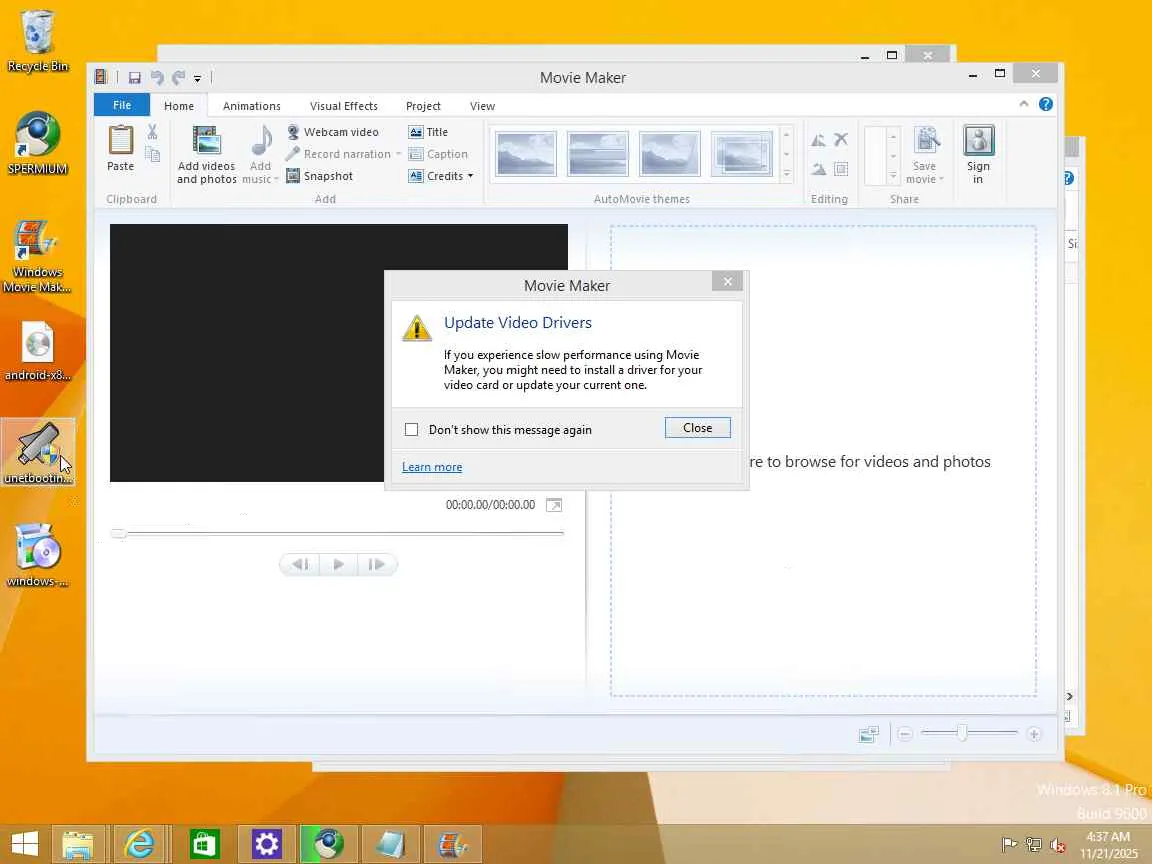The width and height of the screenshot is (1152, 864).
Task: Switch to the View tab
Action: 483,106
